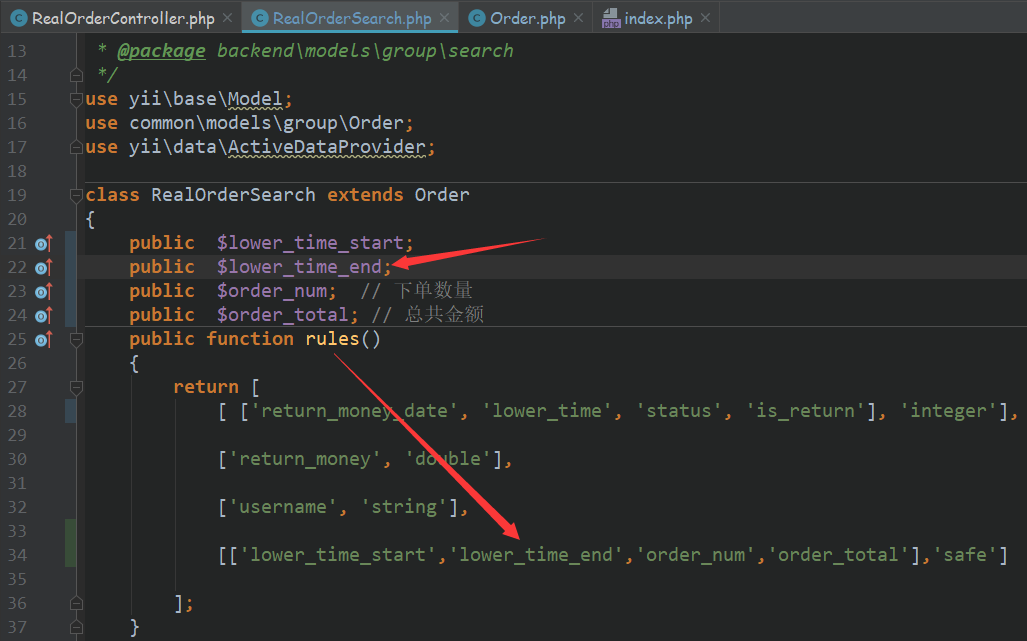The image size is (1027, 641).
Task: Select the RealOrderSearch.php tab
Action: [x=352, y=18]
